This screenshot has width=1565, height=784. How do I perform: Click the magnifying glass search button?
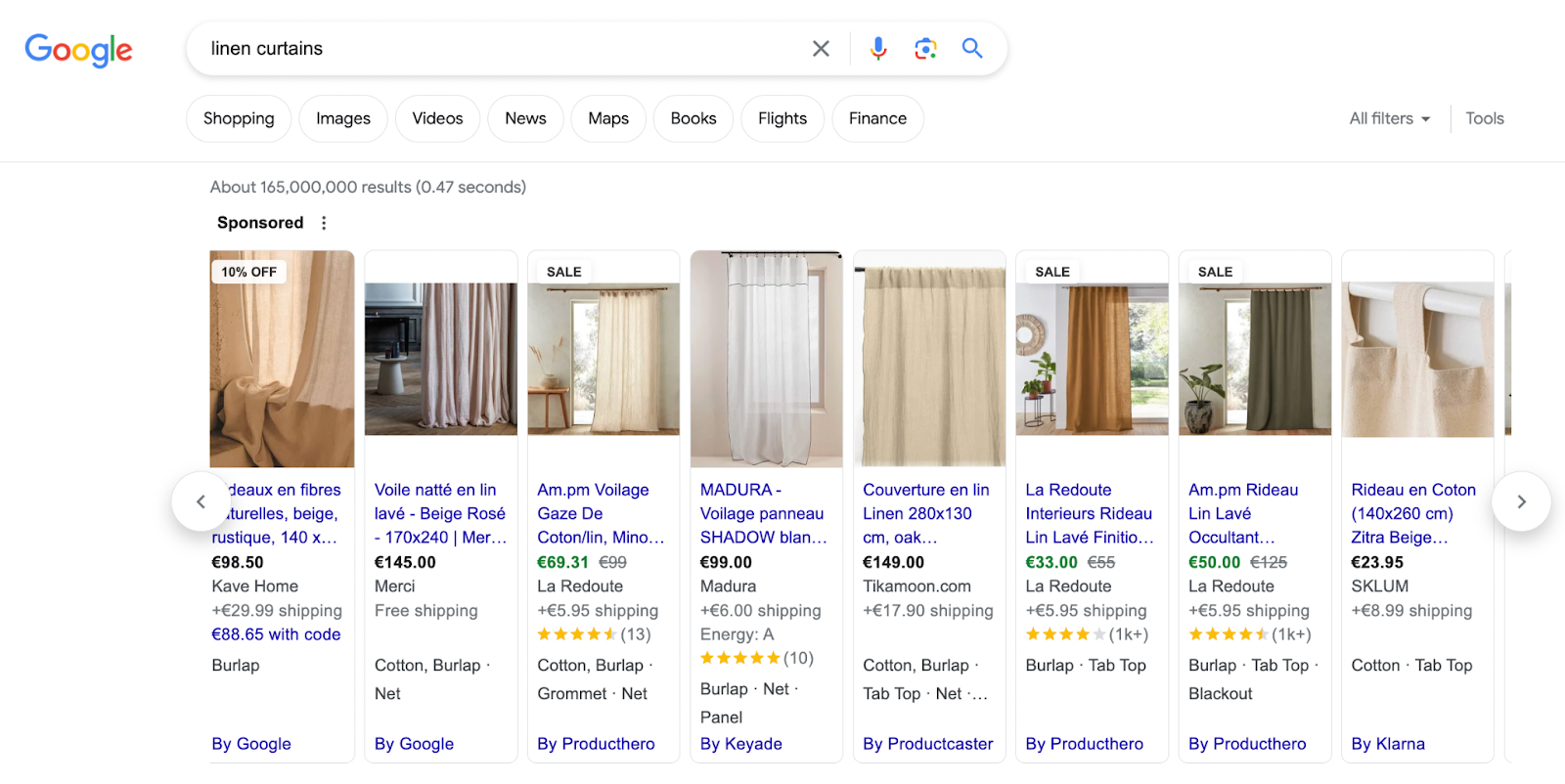pyautogui.click(x=972, y=49)
